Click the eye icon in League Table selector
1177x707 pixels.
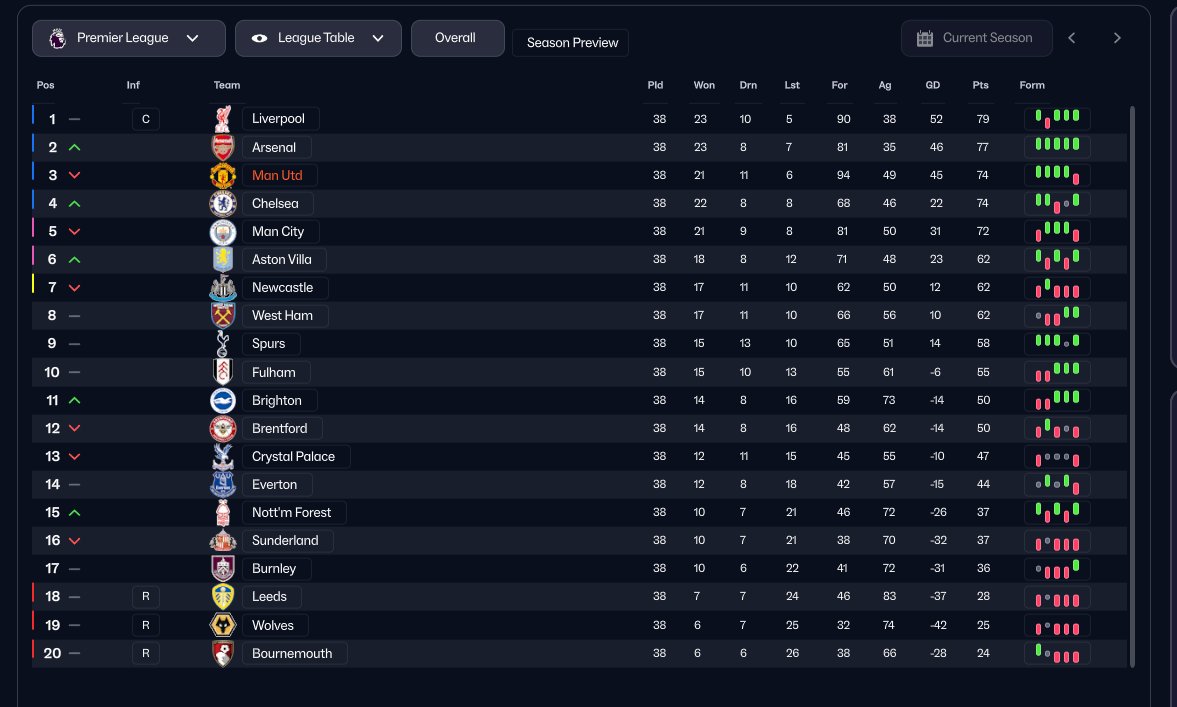(260, 38)
